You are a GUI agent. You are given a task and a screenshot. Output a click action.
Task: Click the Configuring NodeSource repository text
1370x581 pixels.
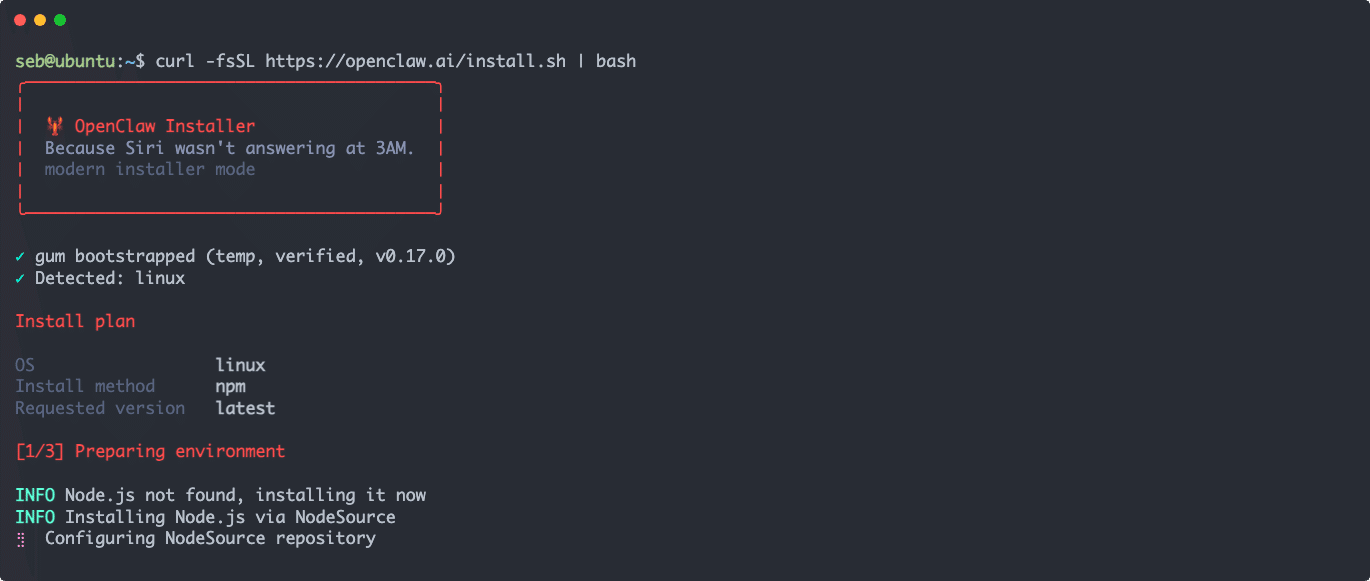pos(210,539)
